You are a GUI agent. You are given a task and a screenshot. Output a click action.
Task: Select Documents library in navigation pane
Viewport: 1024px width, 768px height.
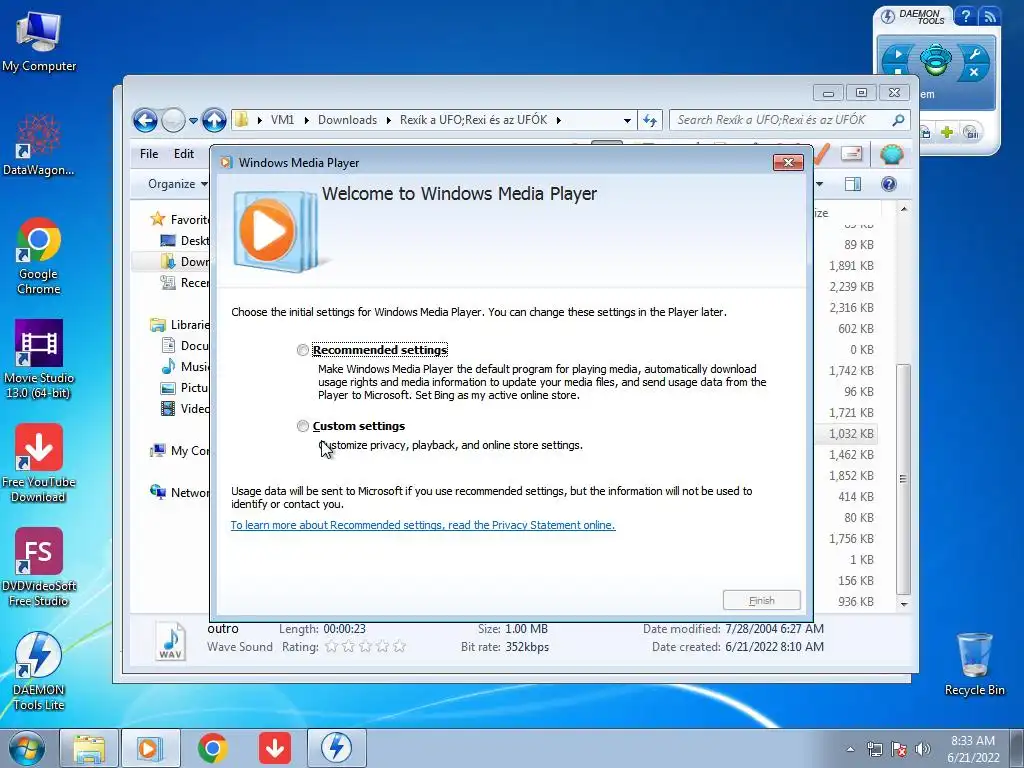tap(185, 345)
